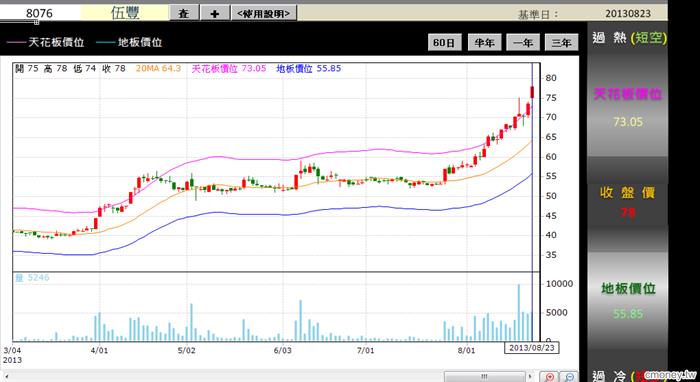Click the 過熱 (短空) panel heading
This screenshot has width=700, height=382.
[x=629, y=39]
